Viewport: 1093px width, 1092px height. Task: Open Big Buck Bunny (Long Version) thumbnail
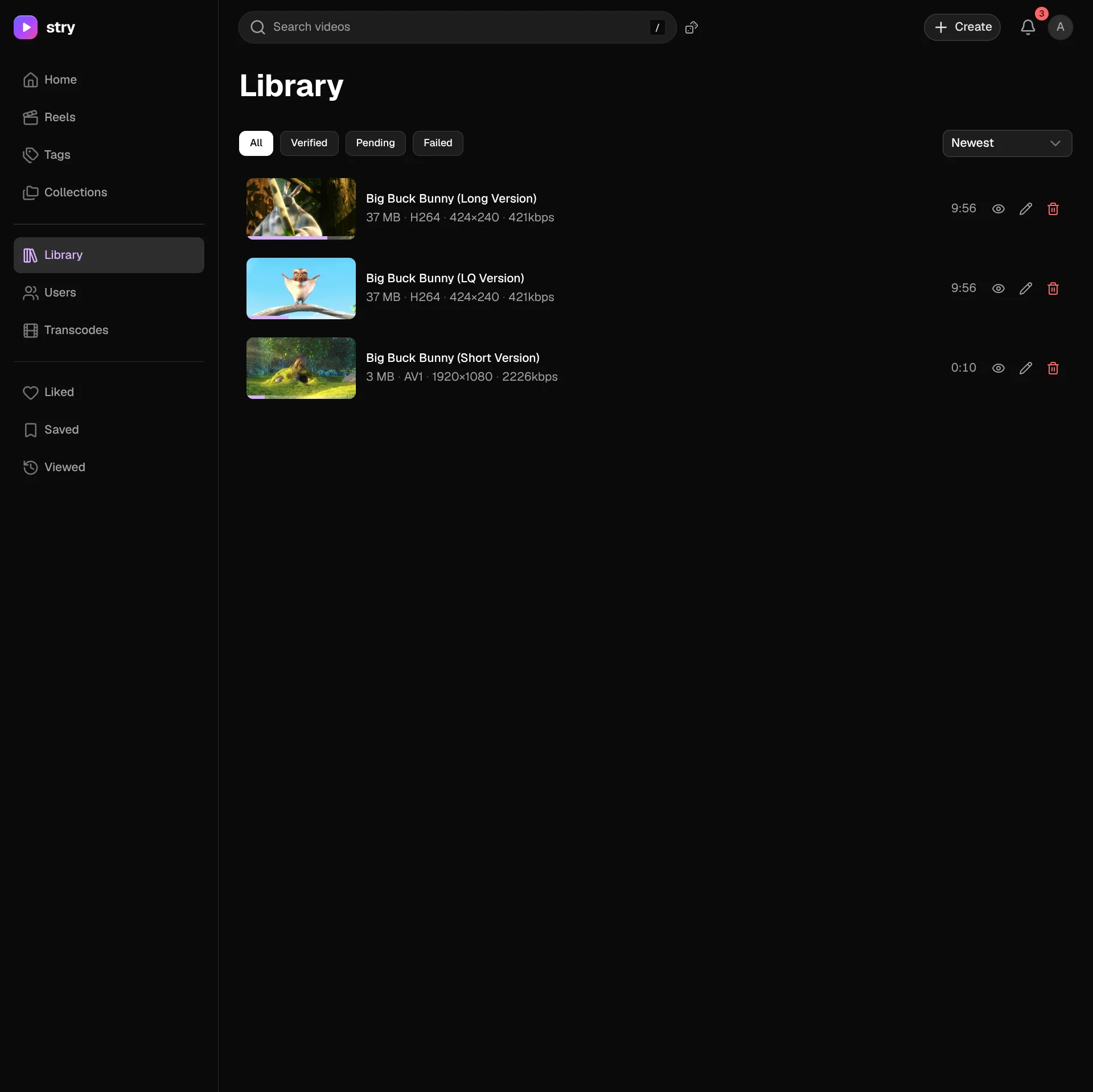click(x=301, y=209)
